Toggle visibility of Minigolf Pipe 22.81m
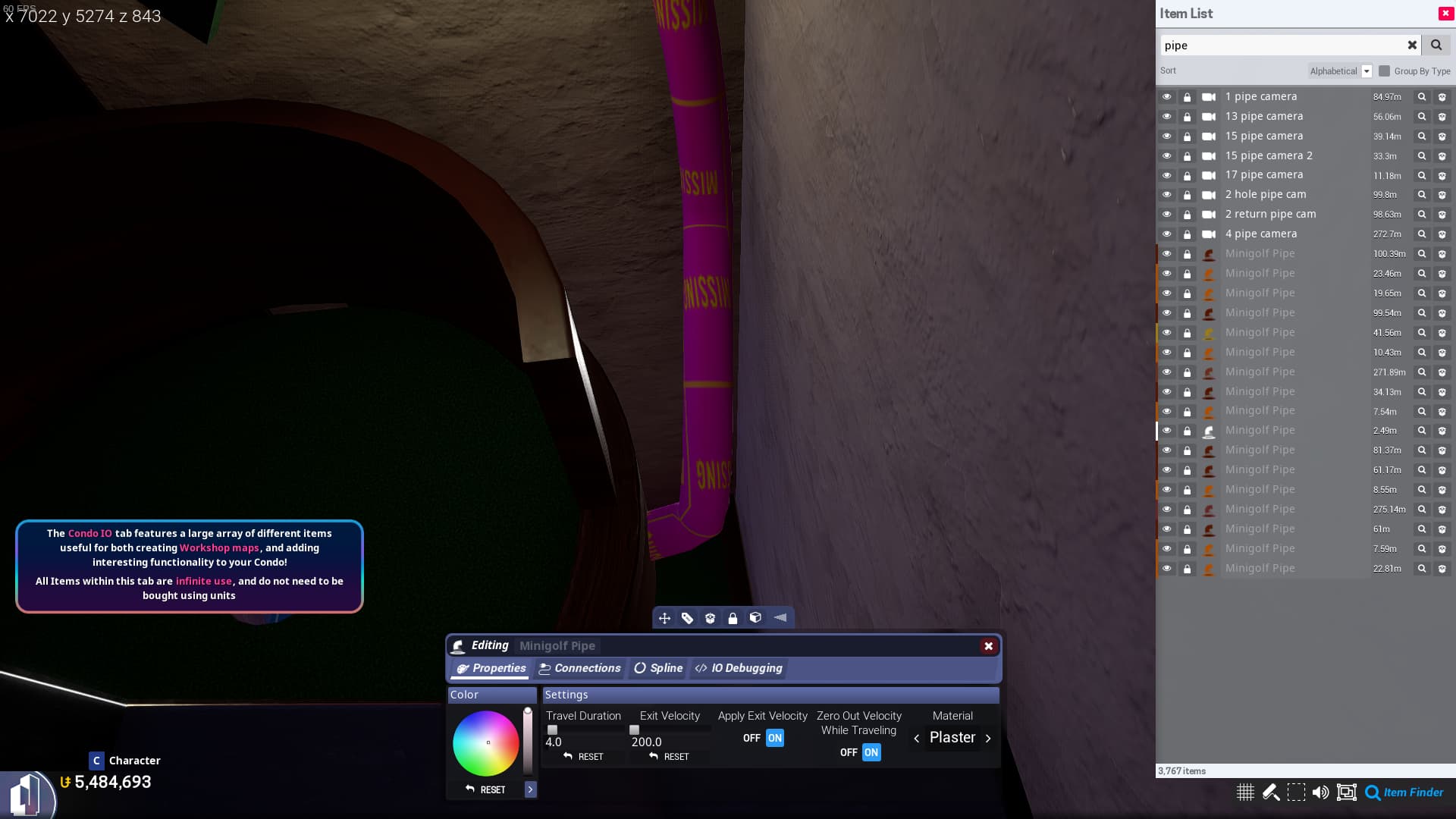Screen dimensions: 1456x819 tap(1167, 569)
